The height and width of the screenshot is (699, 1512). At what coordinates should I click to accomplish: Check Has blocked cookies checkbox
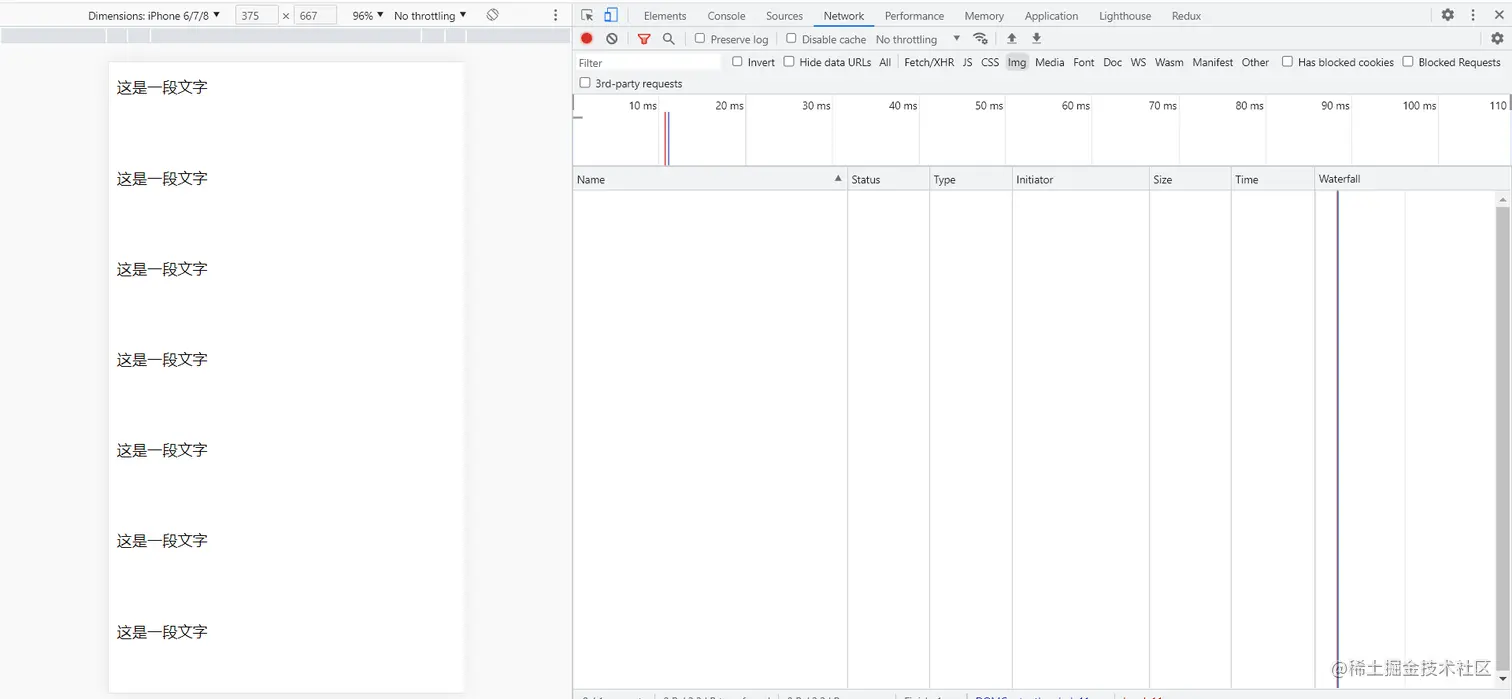click(x=1287, y=62)
